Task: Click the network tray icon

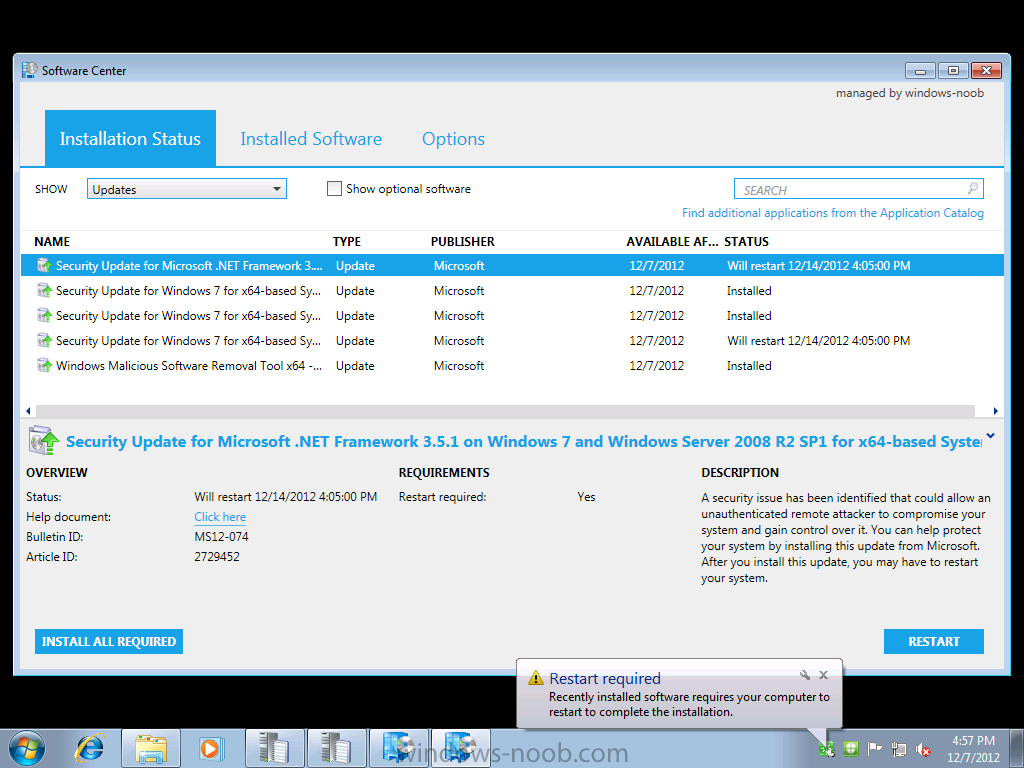Action: 899,748
